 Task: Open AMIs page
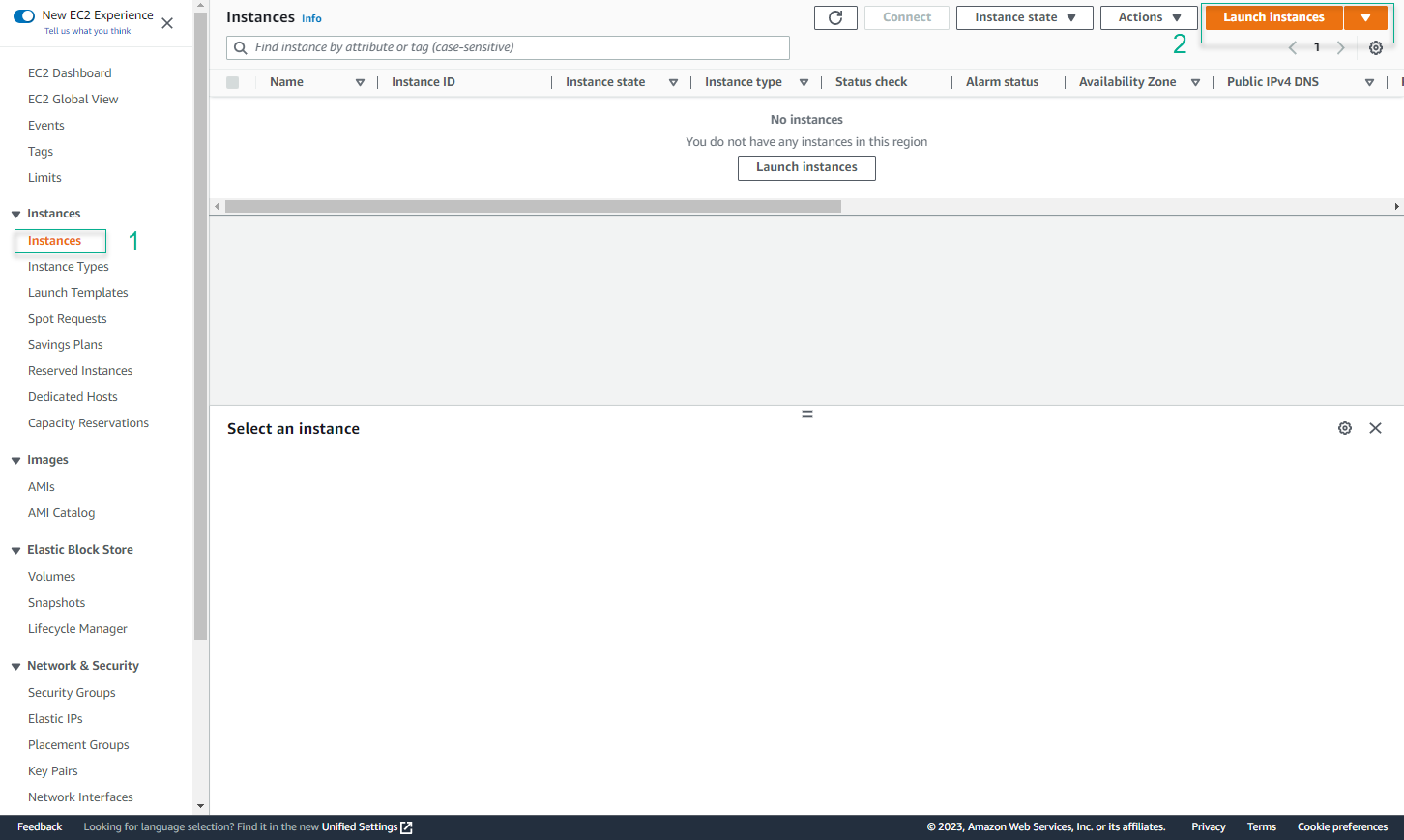click(x=42, y=487)
